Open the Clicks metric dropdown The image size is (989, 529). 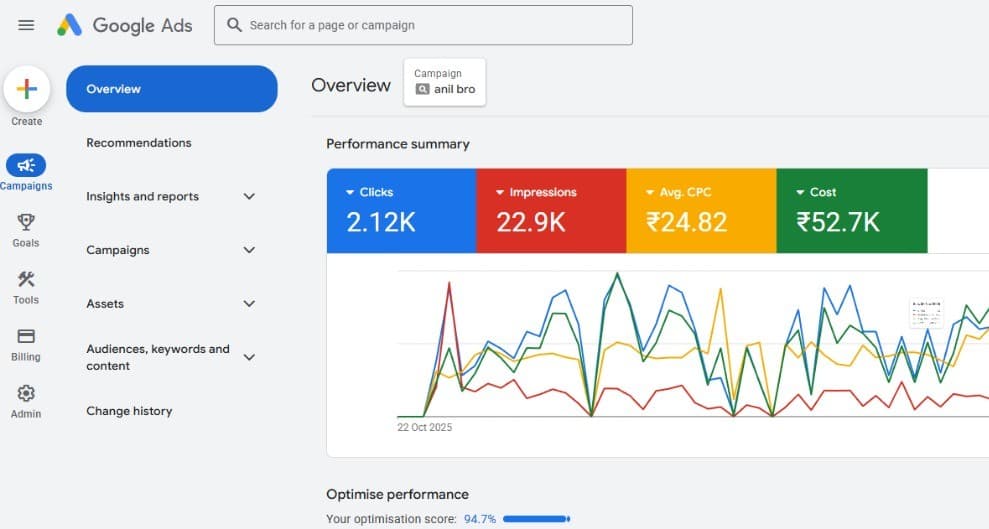pos(350,192)
